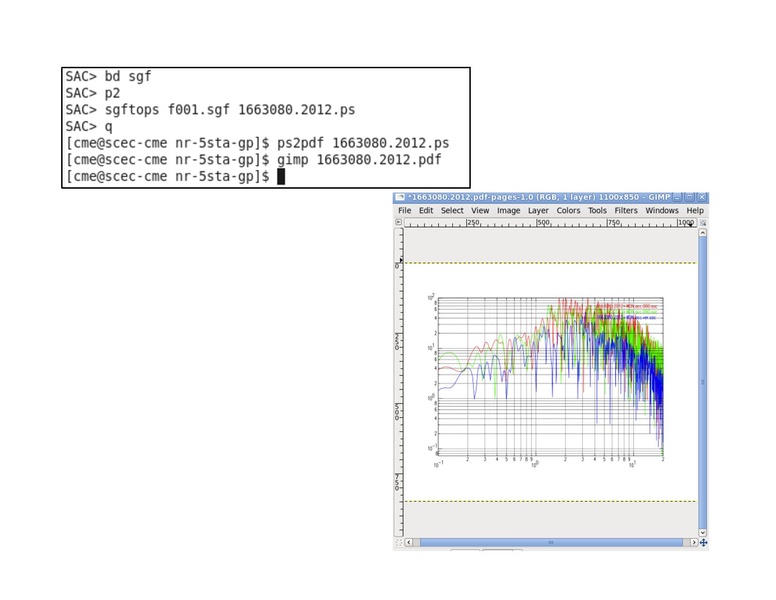The image size is (776, 600).
Task: Open the Layer menu
Action: (538, 211)
